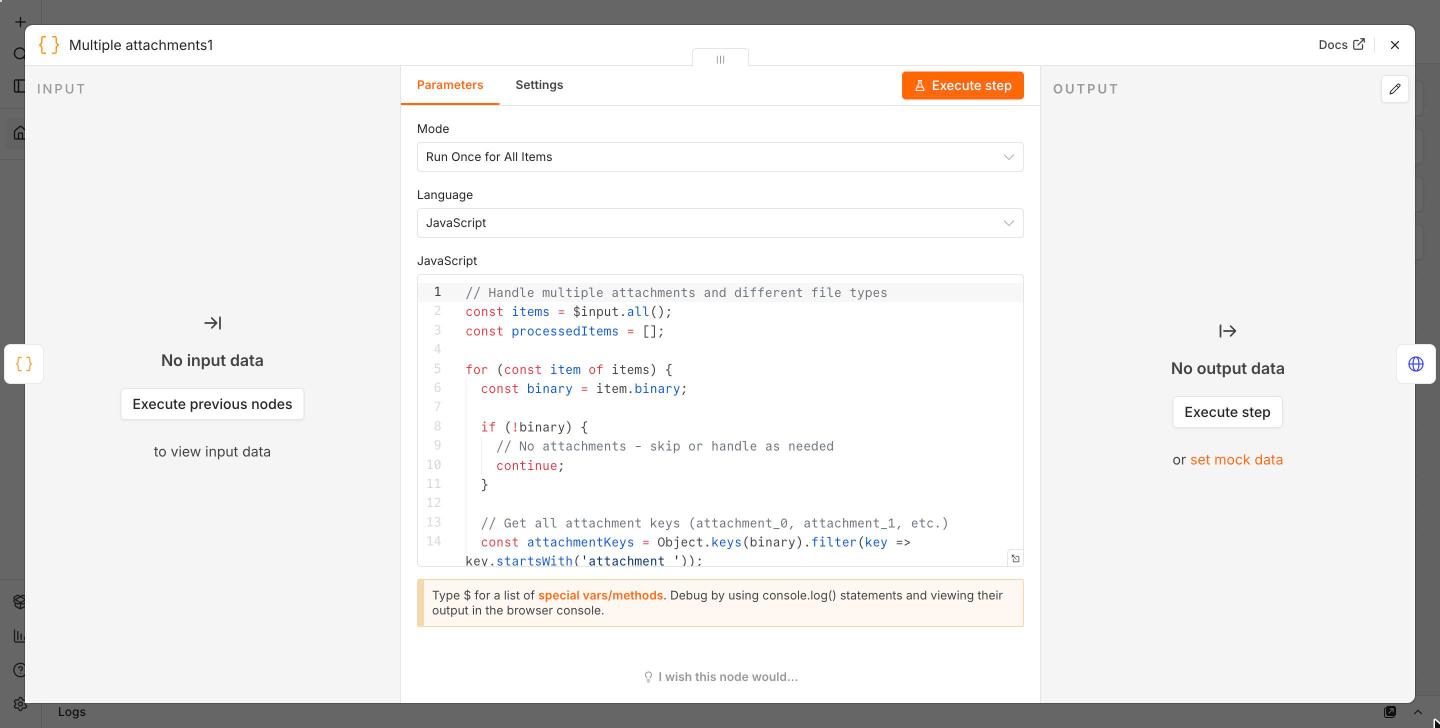Click the INPUT panel heading
The width and height of the screenshot is (1440, 728).
point(61,89)
